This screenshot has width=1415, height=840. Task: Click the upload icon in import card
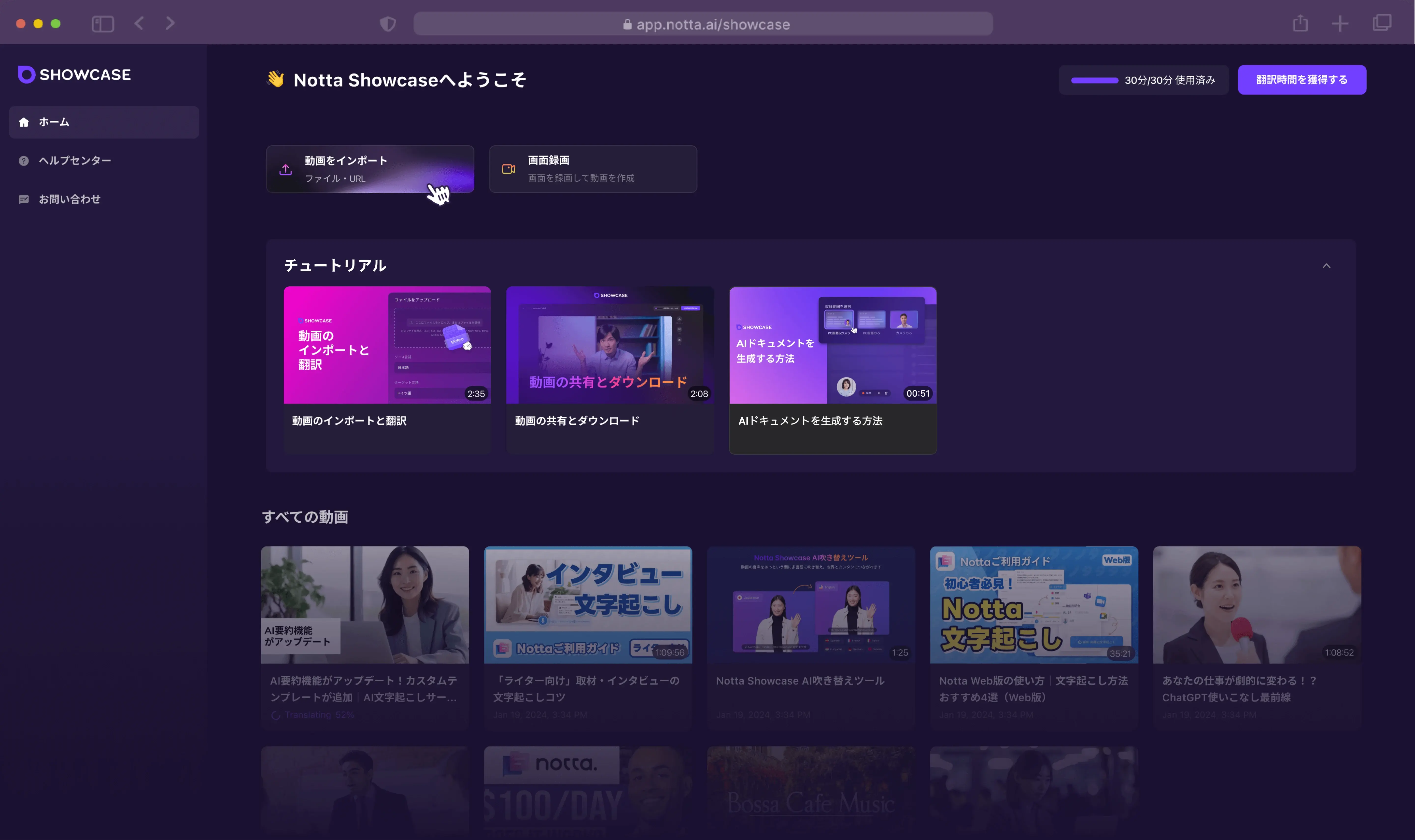click(x=286, y=169)
